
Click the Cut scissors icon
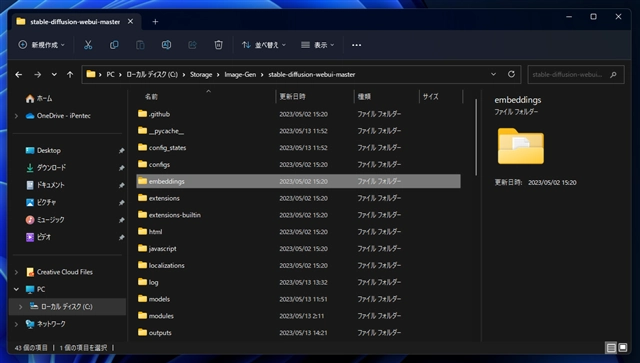pyautogui.click(x=88, y=45)
